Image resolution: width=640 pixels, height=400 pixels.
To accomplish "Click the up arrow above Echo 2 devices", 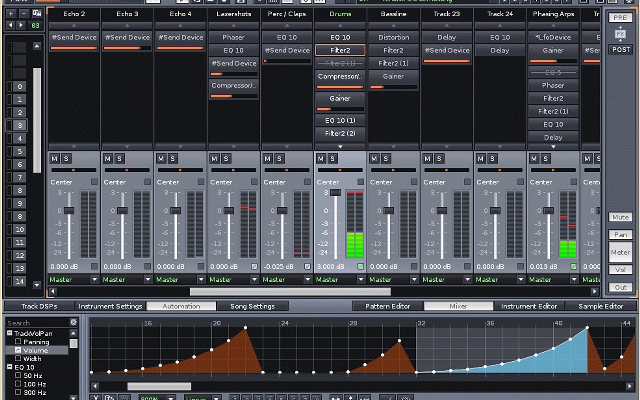I will tap(74, 25).
